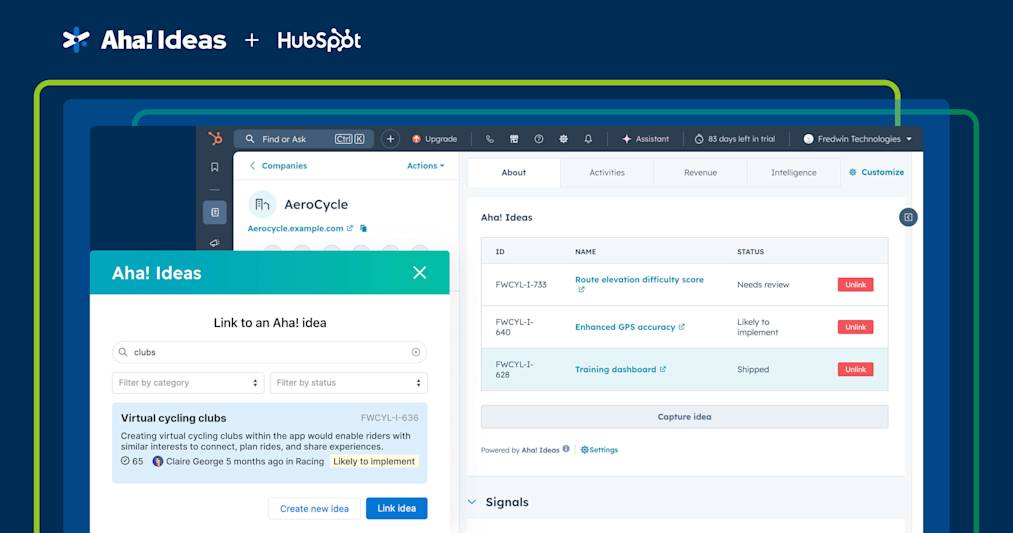The image size is (1013, 533).
Task: Open Enhanced GPS accuracy idea
Action: pyautogui.click(x=625, y=327)
